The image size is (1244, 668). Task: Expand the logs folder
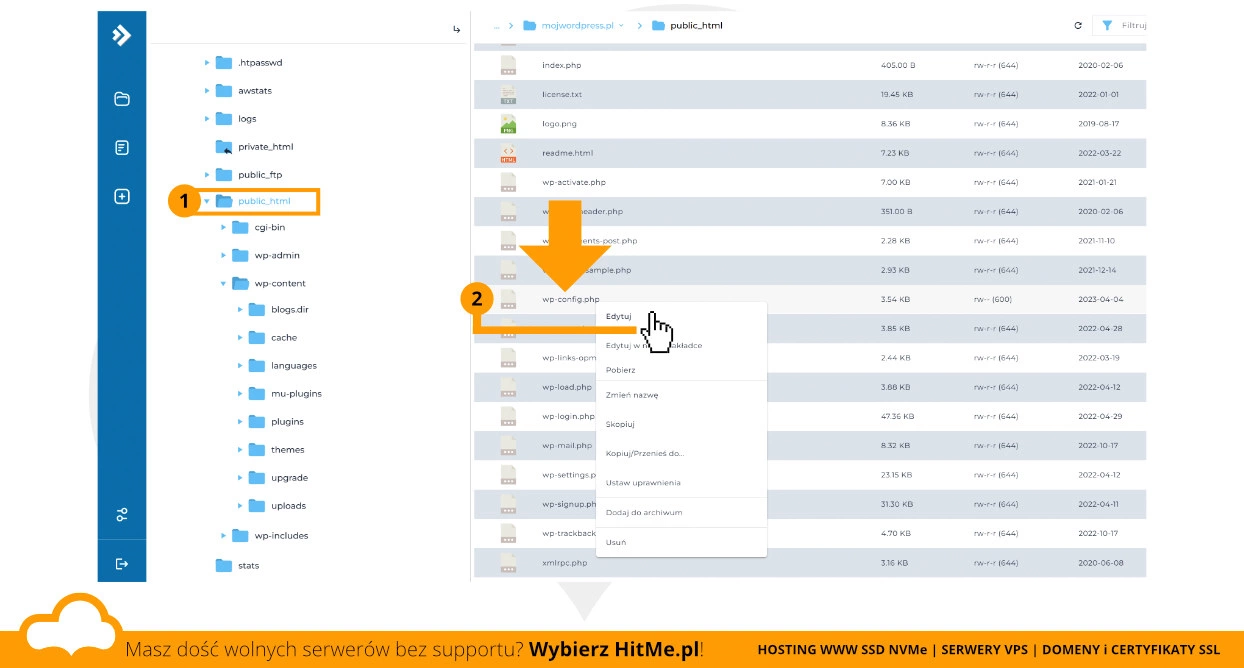pos(207,119)
